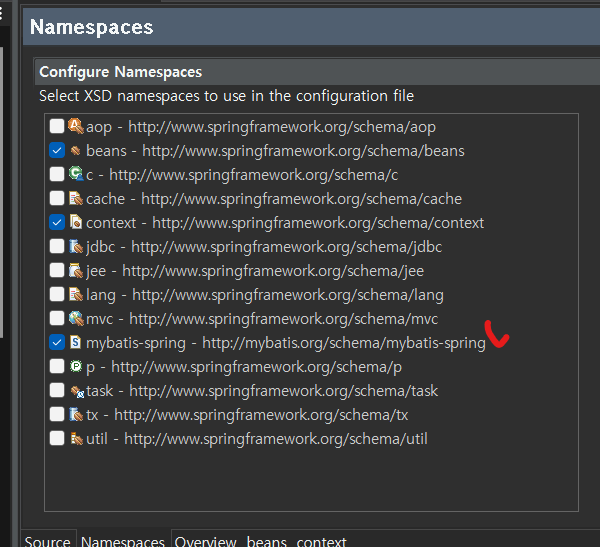600x547 pixels.
Task: Uncheck the context namespace checkbox
Action: click(x=57, y=222)
